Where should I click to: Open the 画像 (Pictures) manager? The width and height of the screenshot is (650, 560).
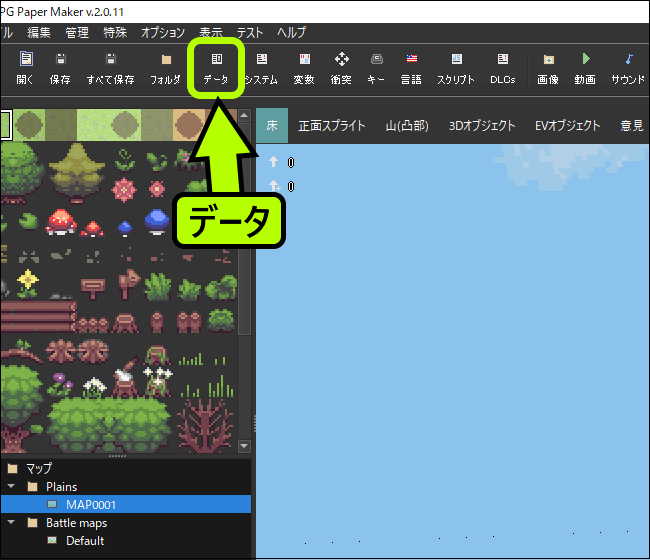coord(547,68)
